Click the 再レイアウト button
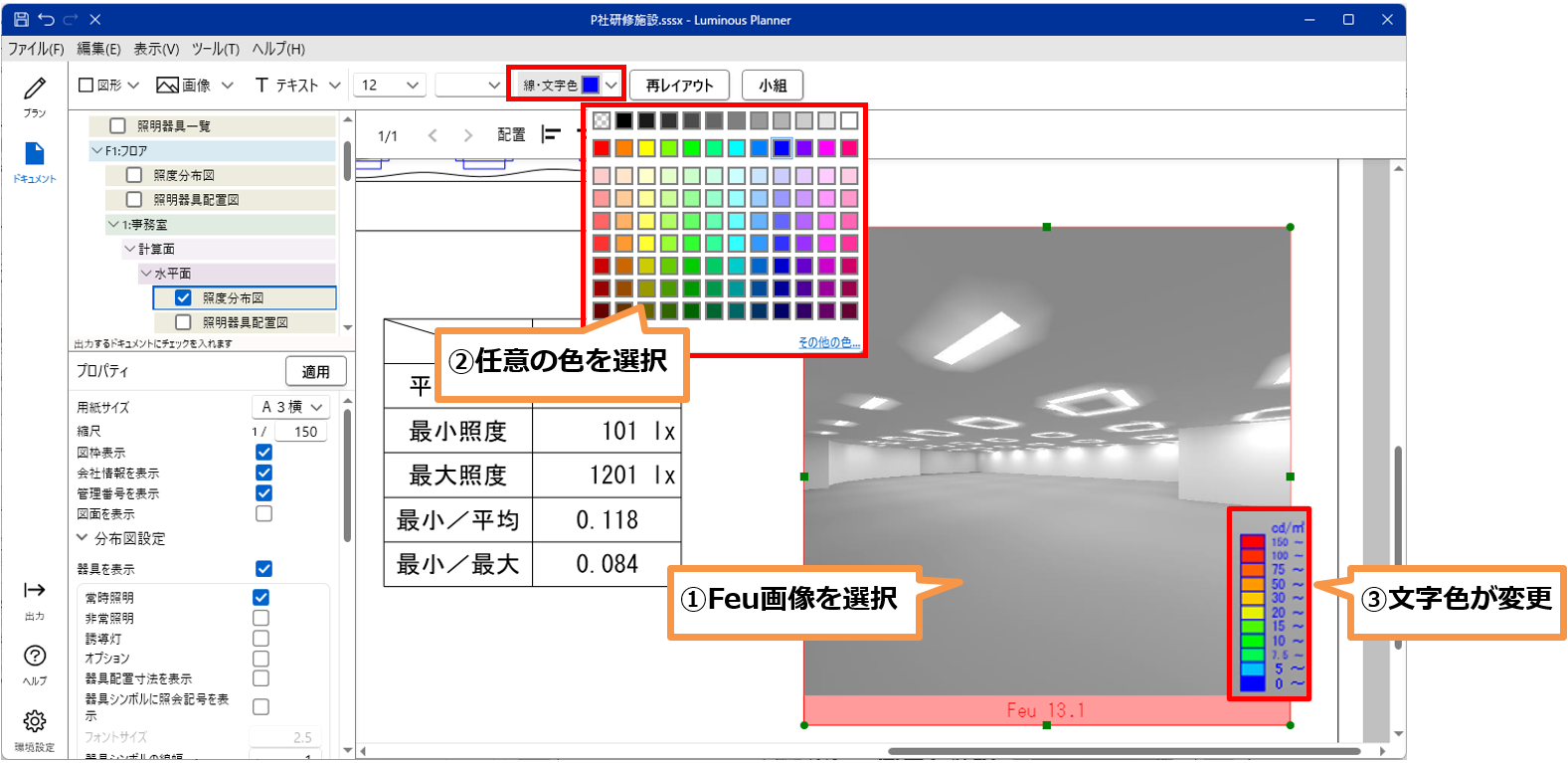 [679, 86]
